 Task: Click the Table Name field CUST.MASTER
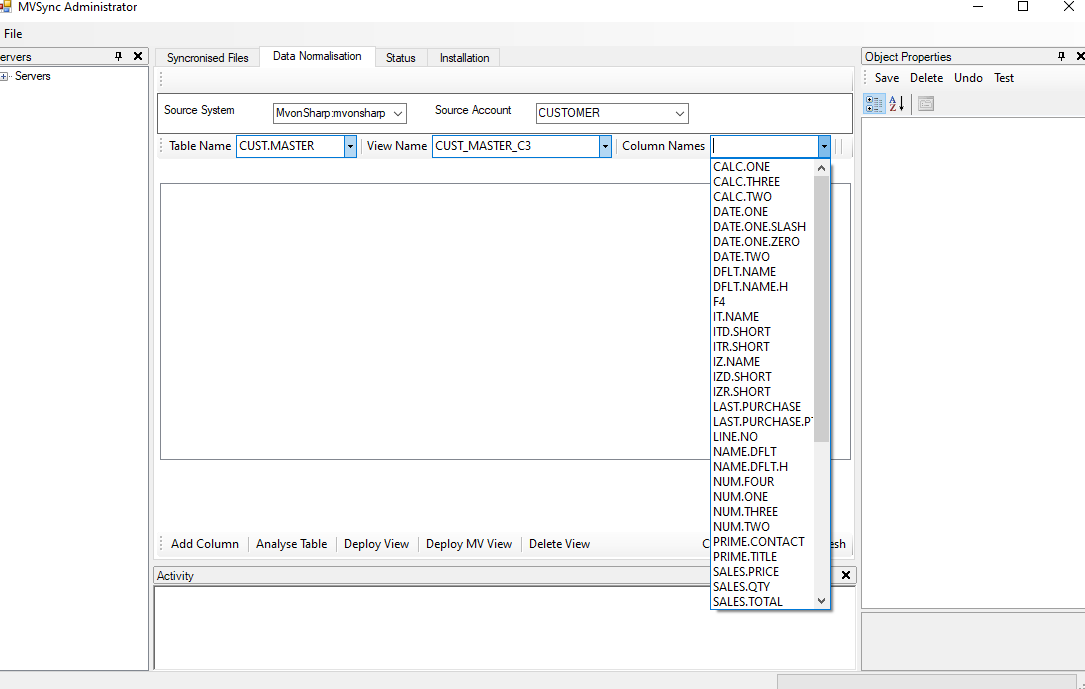(x=291, y=146)
